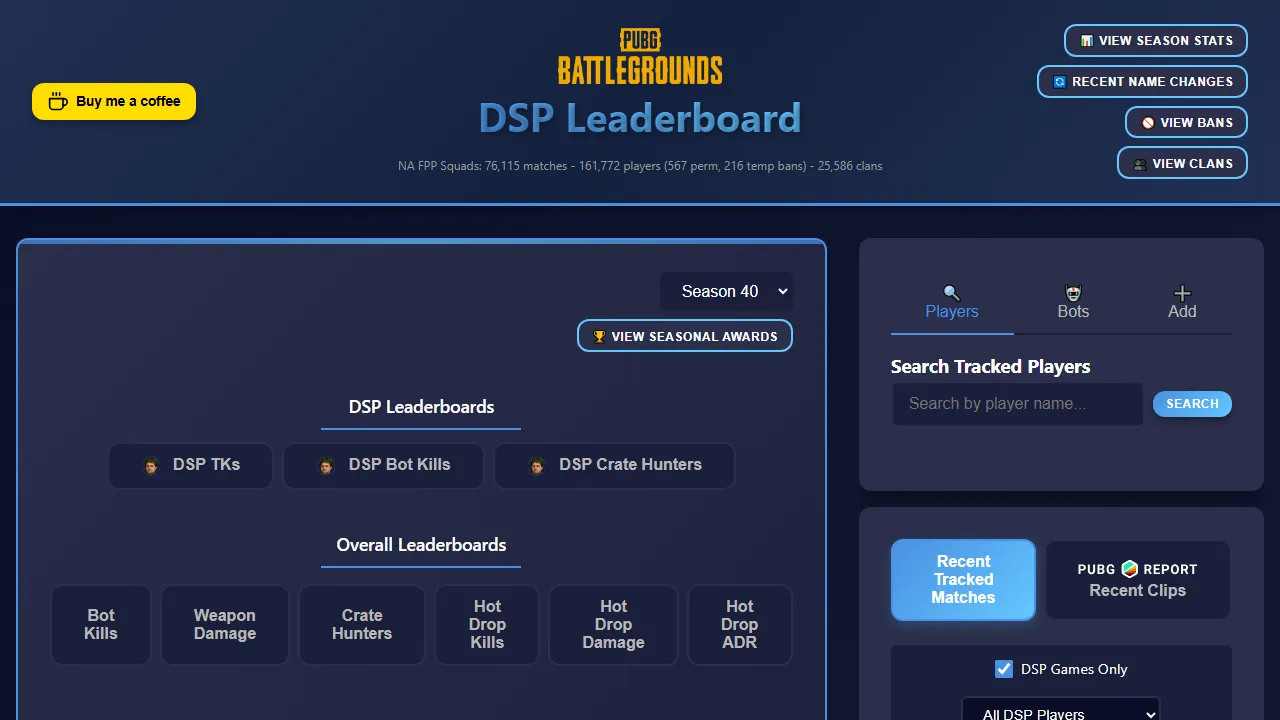Click the green PUBG Report icon

pos(1128,570)
